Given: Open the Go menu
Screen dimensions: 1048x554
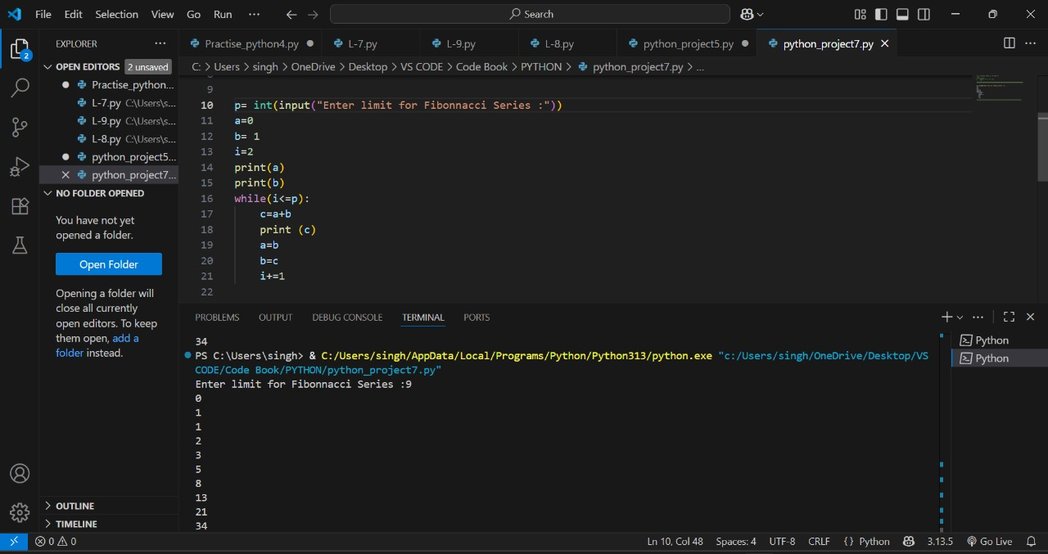Looking at the screenshot, I should pyautogui.click(x=194, y=14).
